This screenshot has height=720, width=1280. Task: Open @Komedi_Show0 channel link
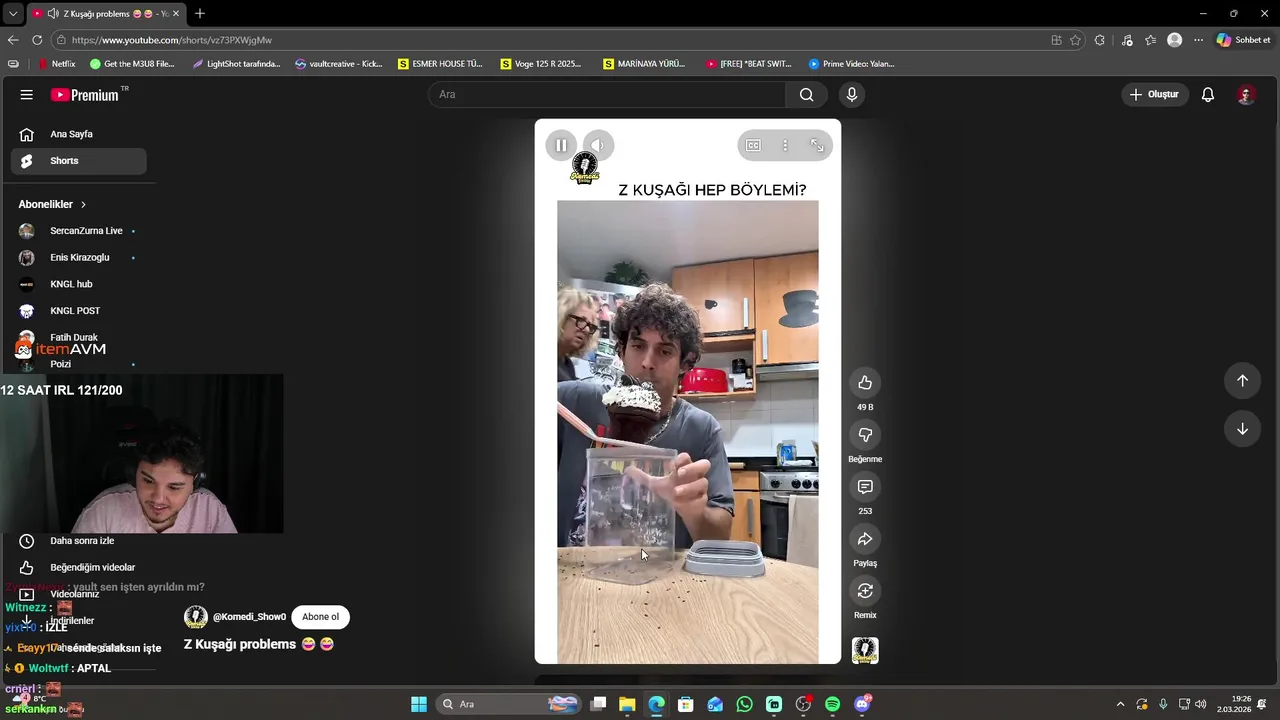click(x=249, y=617)
